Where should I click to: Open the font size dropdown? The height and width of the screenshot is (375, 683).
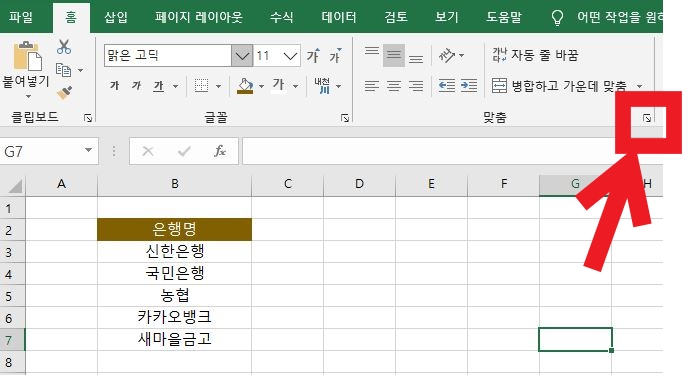pyautogui.click(x=290, y=56)
